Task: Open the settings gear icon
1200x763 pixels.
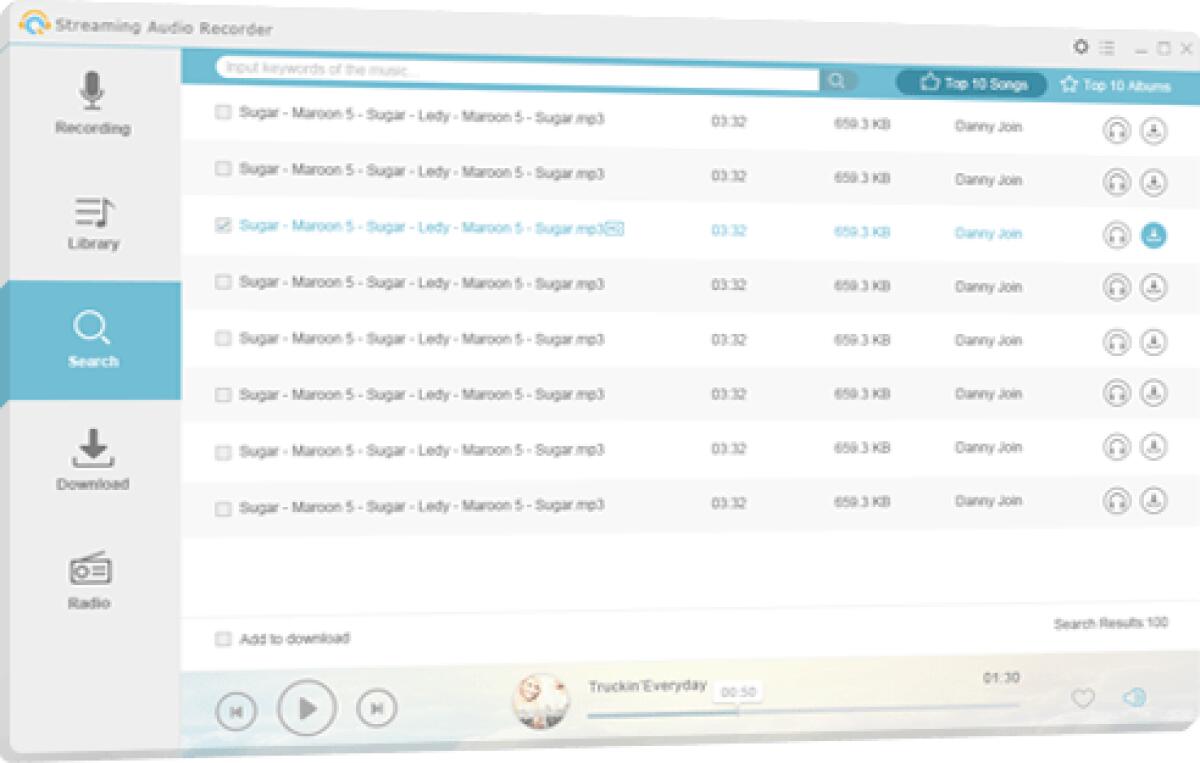Action: pos(1080,46)
